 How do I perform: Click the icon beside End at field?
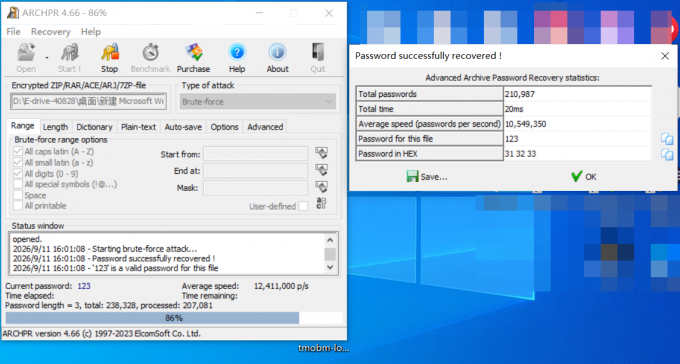pyautogui.click(x=321, y=170)
